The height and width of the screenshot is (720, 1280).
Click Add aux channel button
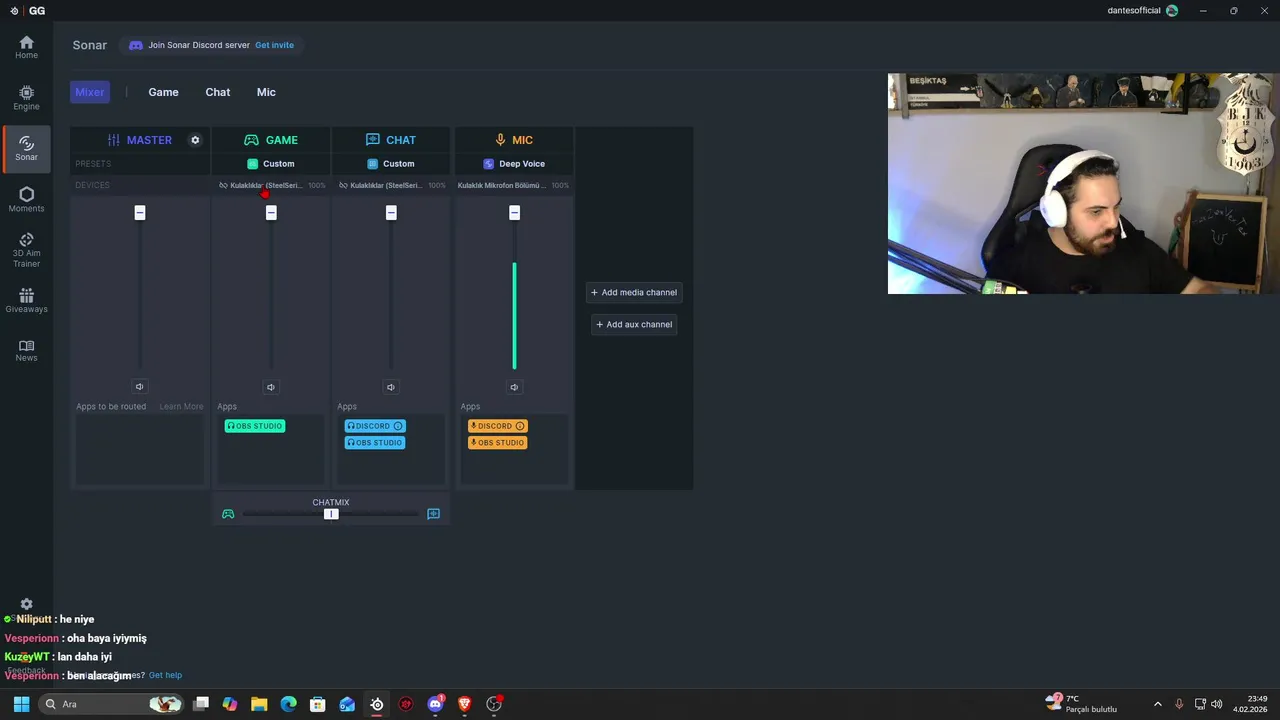(x=634, y=324)
